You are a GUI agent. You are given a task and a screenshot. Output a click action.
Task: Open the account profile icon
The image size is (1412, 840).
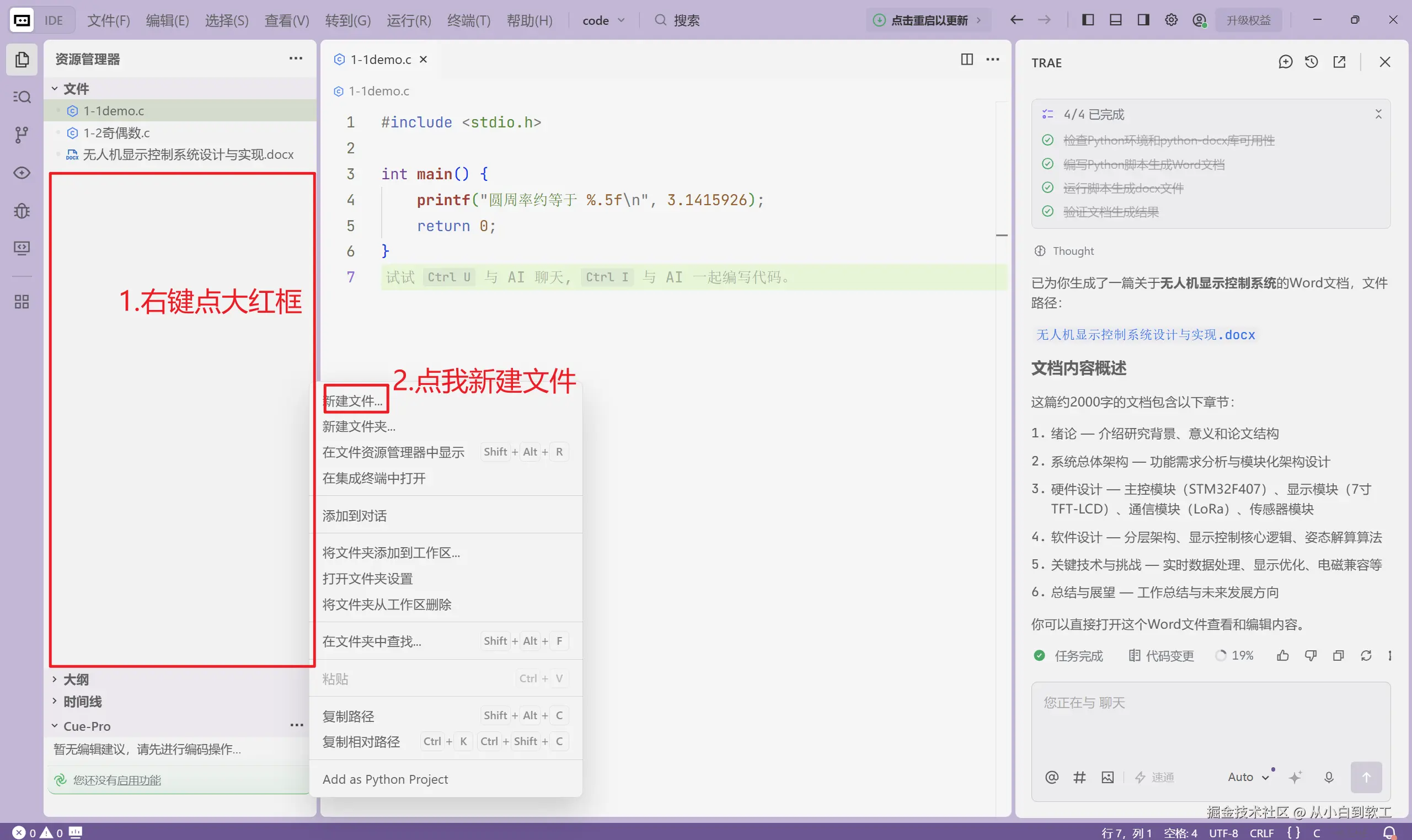pyautogui.click(x=1199, y=20)
